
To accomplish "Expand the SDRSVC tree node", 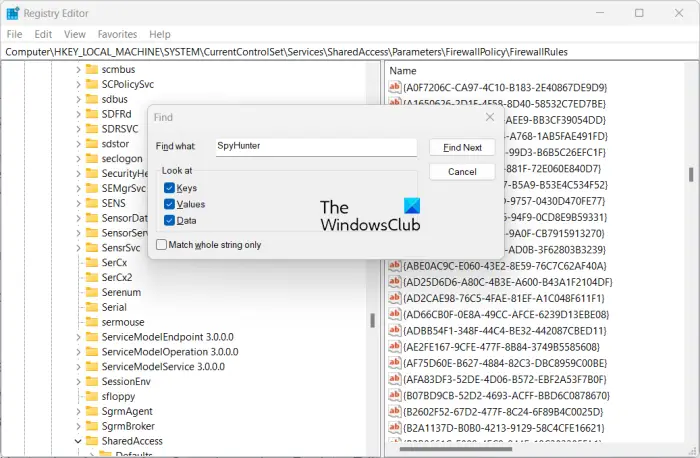I will [x=78, y=129].
